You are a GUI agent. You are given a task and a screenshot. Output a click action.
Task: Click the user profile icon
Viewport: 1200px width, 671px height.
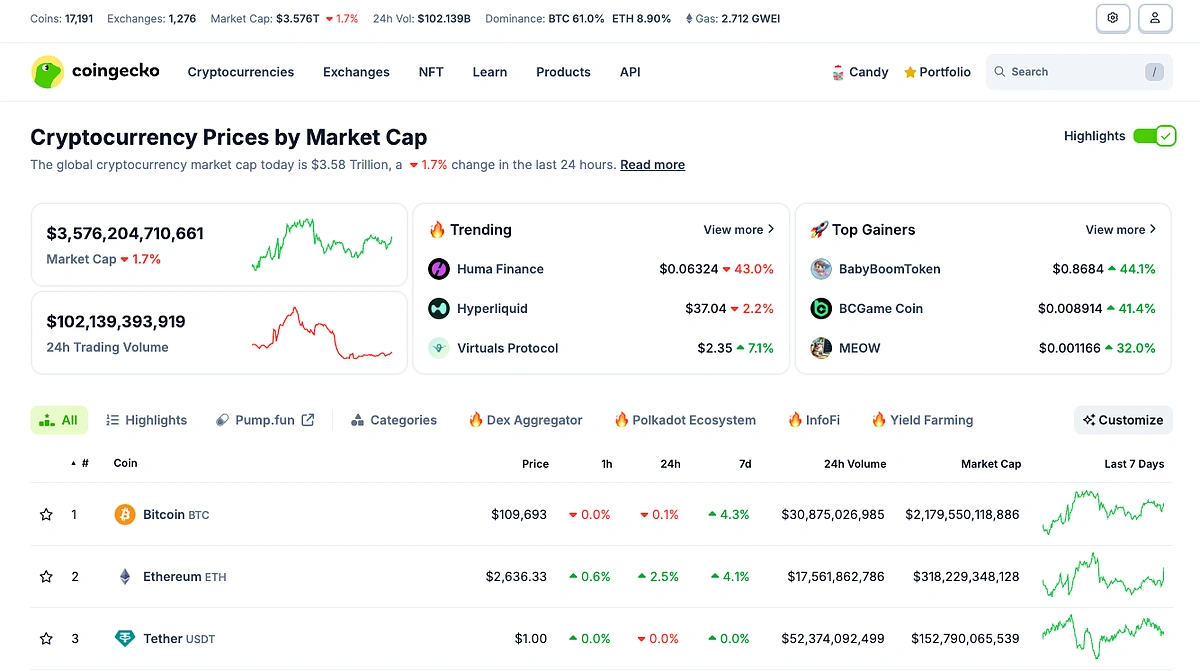coord(1155,18)
